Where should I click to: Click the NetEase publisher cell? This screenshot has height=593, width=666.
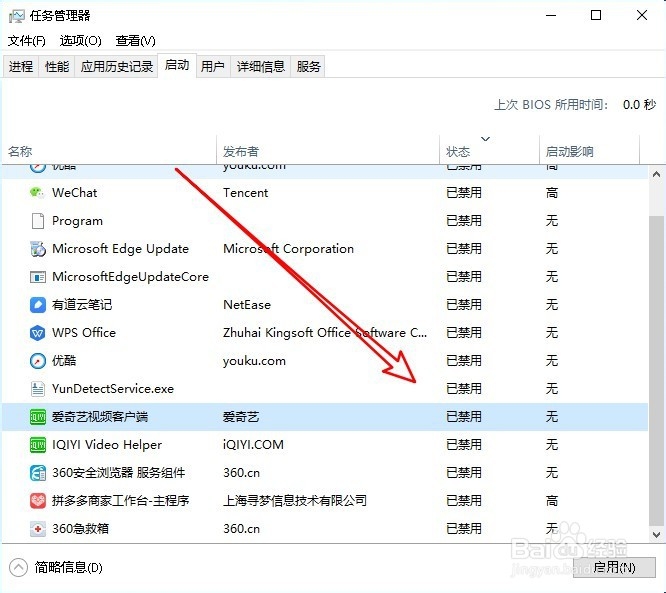247,305
